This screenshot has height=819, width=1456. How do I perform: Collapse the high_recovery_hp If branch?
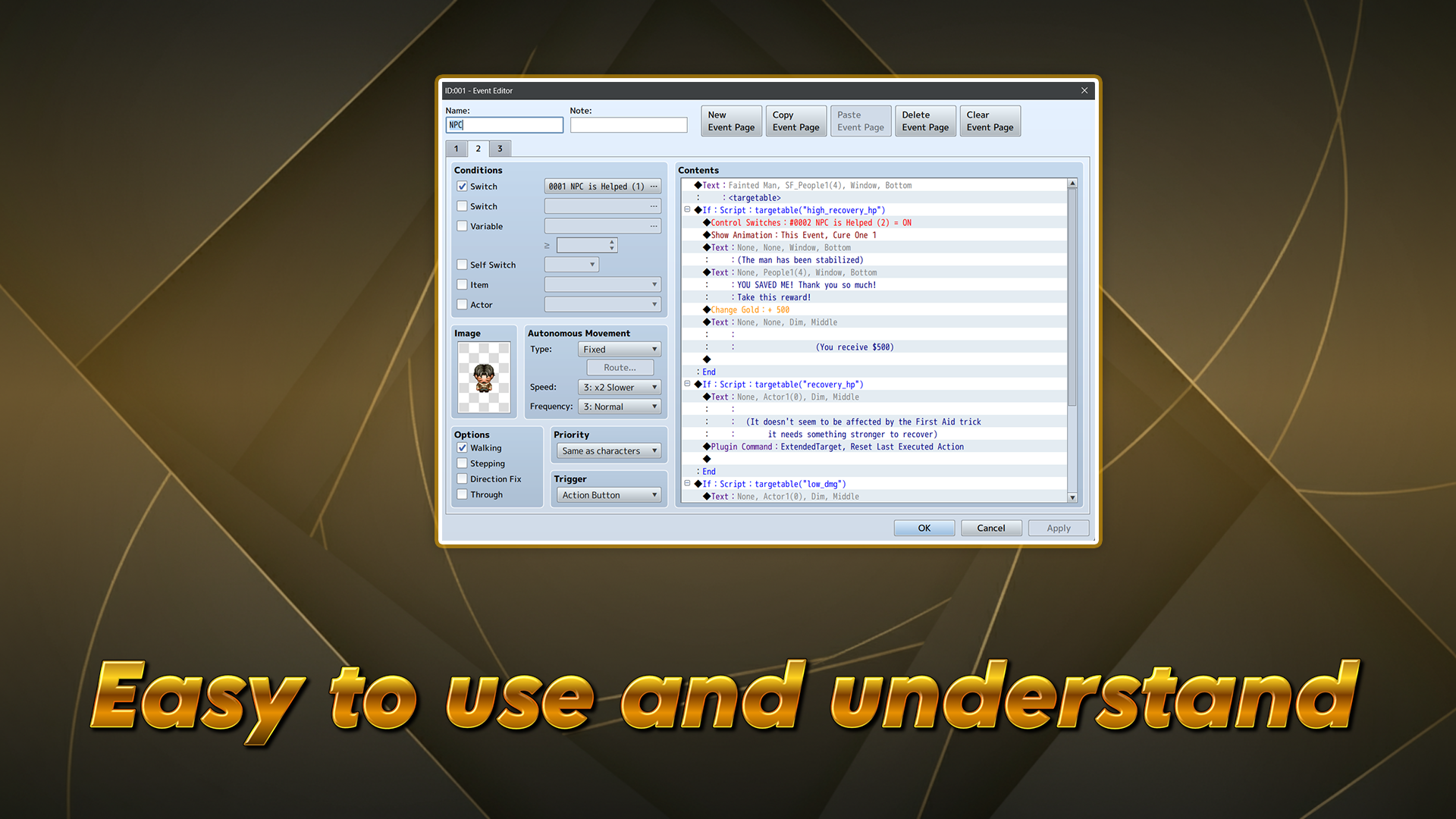(x=687, y=210)
